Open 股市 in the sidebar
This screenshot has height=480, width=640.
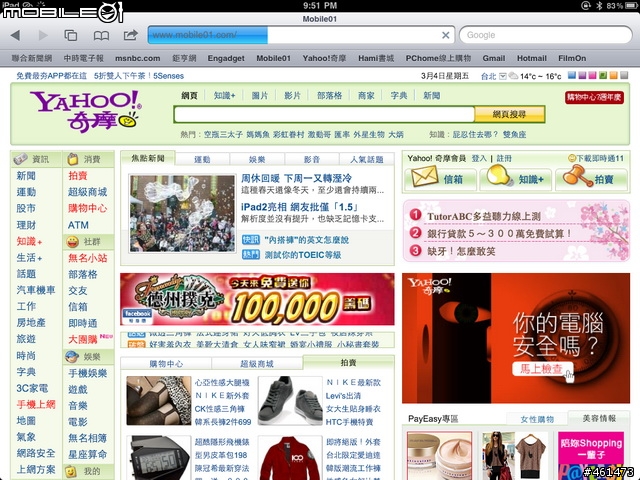tap(26, 209)
